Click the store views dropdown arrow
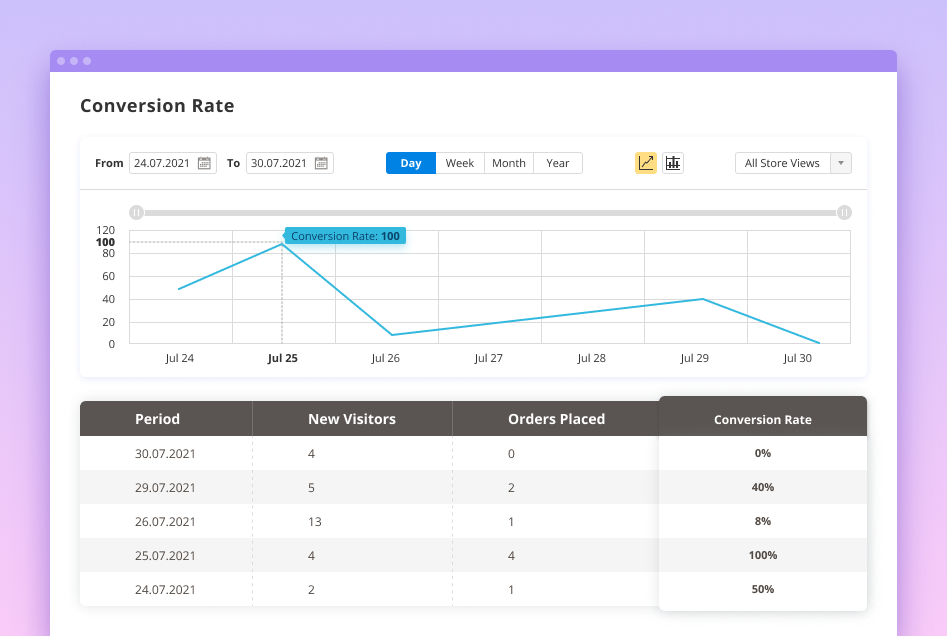Screen dimensions: 947x636 point(841,163)
